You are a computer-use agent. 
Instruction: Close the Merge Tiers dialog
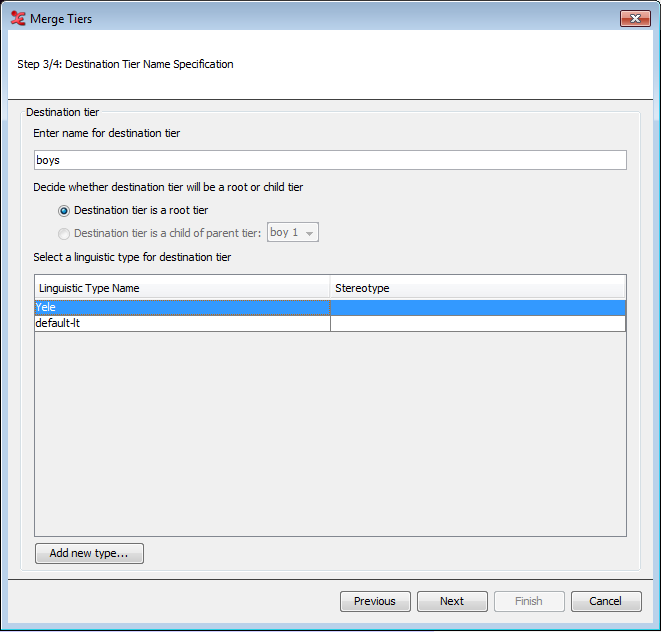[635, 19]
